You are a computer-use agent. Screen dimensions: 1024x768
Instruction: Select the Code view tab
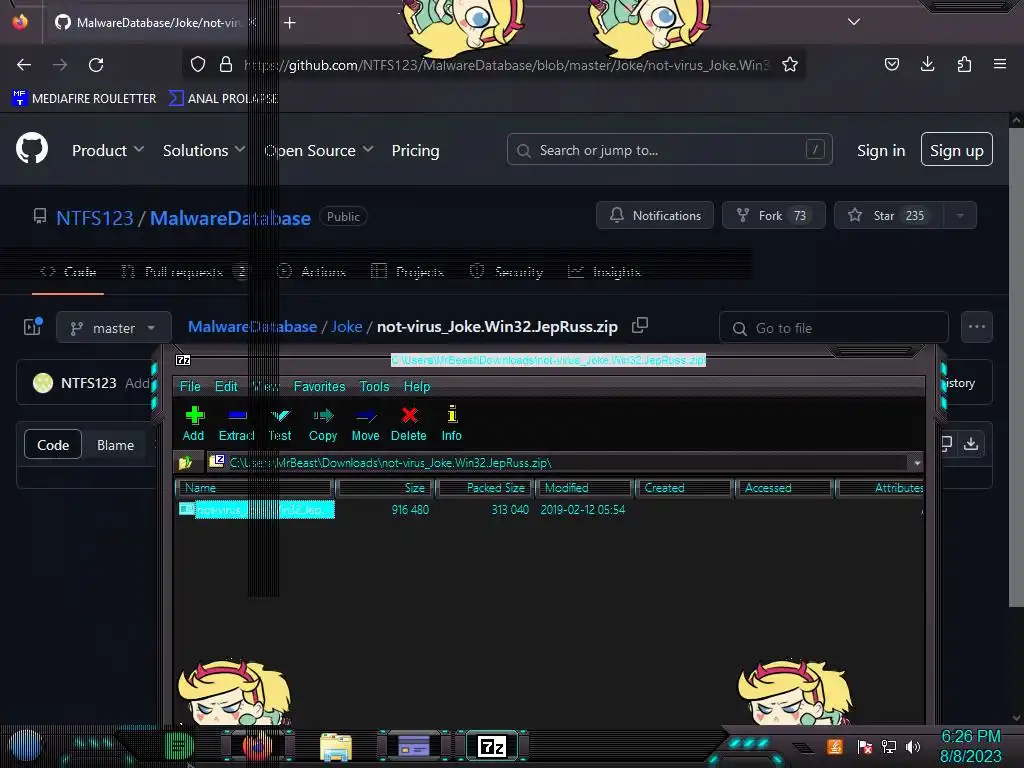pyautogui.click(x=53, y=445)
